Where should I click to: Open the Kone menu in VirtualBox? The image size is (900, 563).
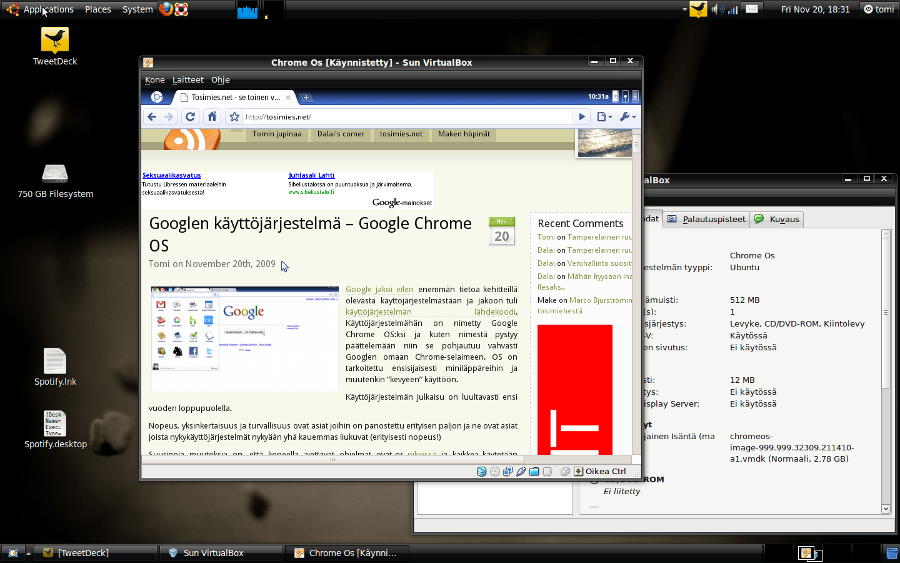(x=155, y=80)
